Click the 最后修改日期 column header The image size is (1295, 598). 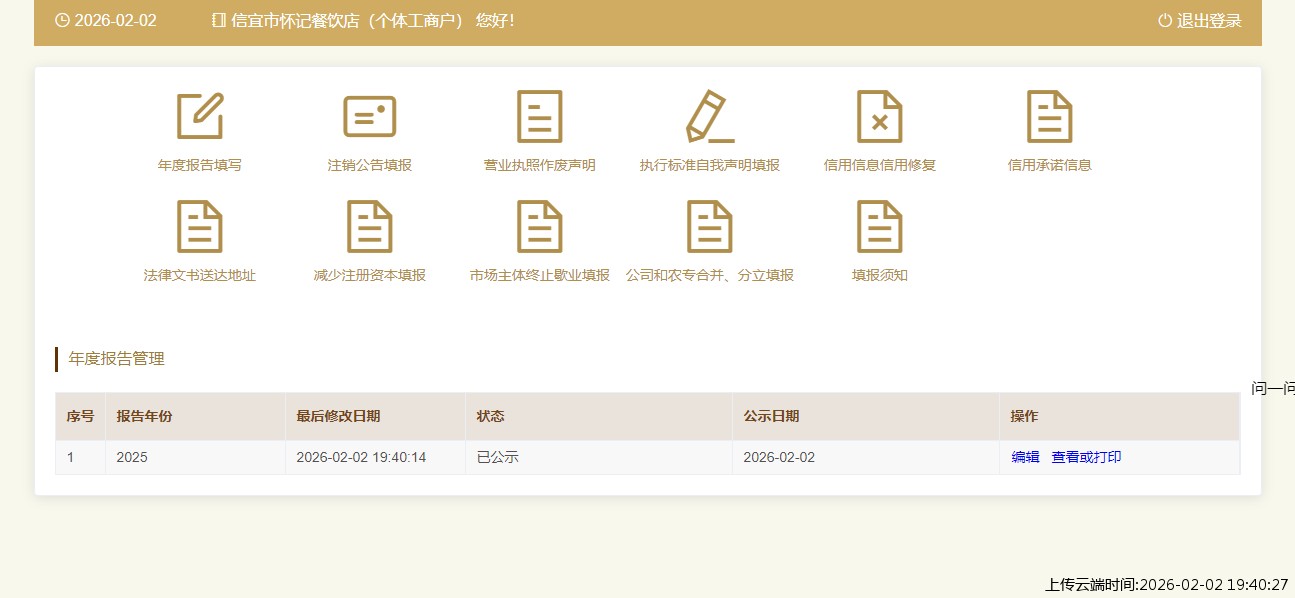[x=338, y=416]
